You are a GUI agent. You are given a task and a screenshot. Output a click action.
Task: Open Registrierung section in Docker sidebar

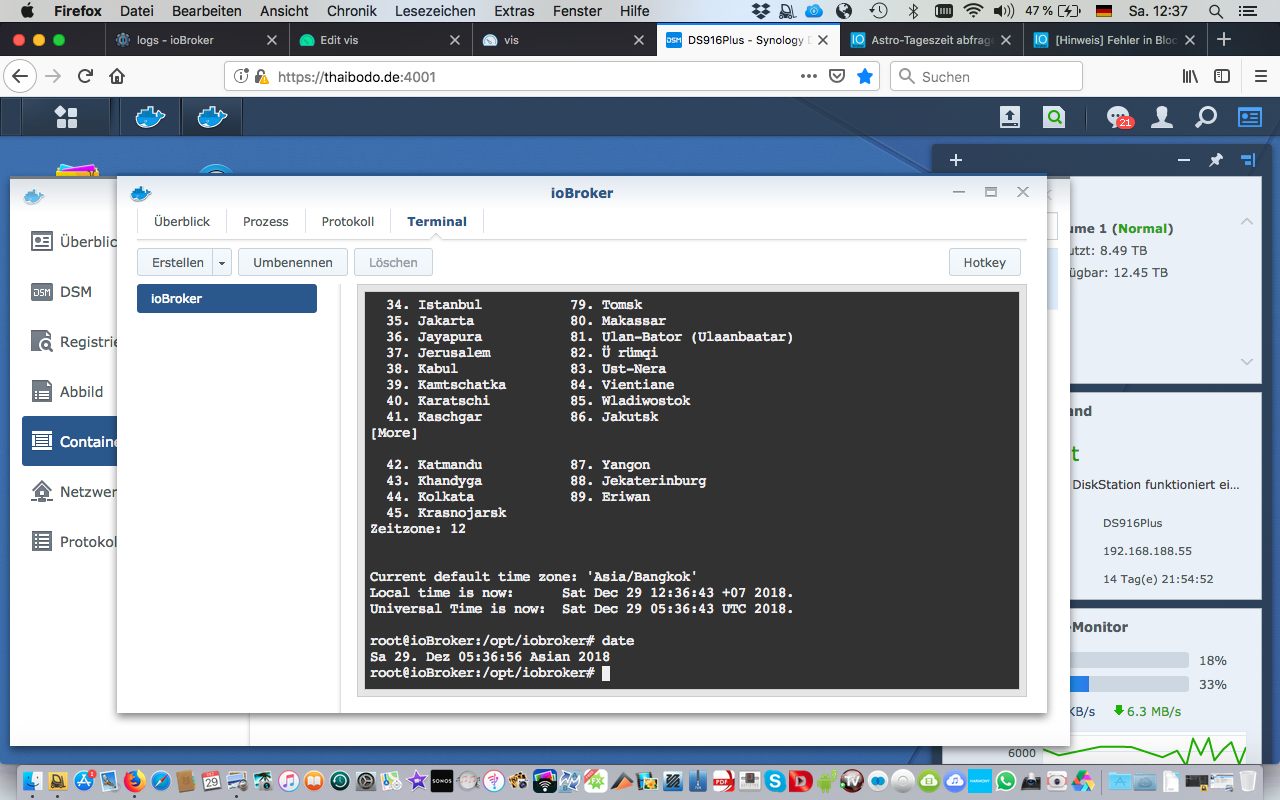[x=70, y=342]
